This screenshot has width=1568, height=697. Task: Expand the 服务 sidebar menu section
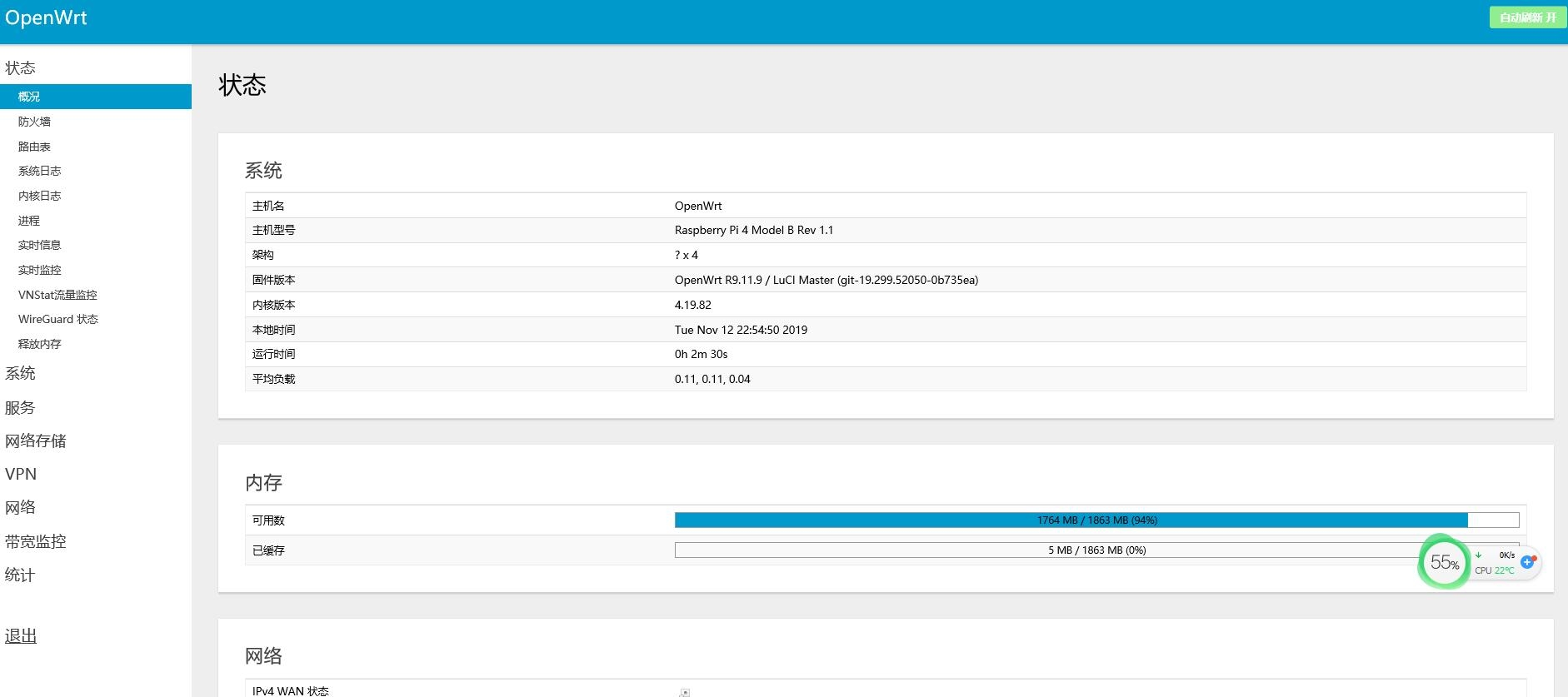point(20,408)
